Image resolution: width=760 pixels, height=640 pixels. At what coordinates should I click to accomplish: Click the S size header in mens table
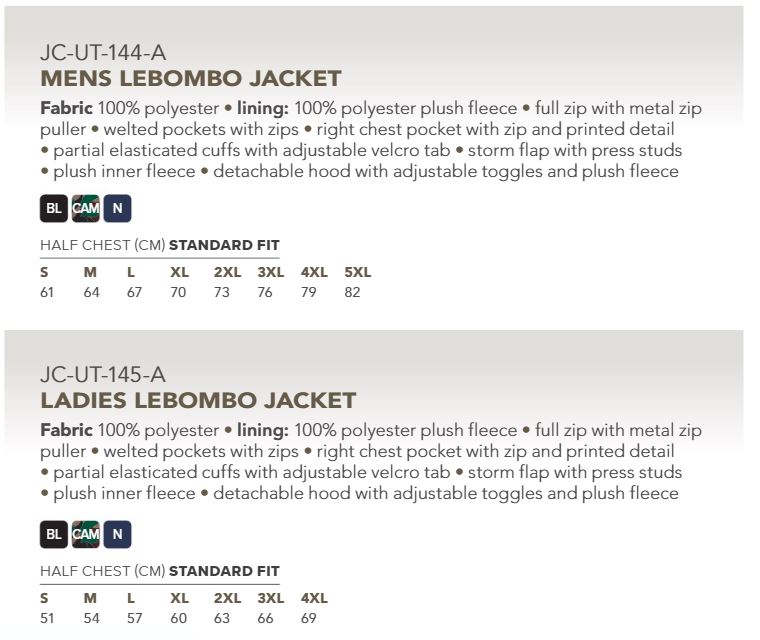[x=44, y=272]
